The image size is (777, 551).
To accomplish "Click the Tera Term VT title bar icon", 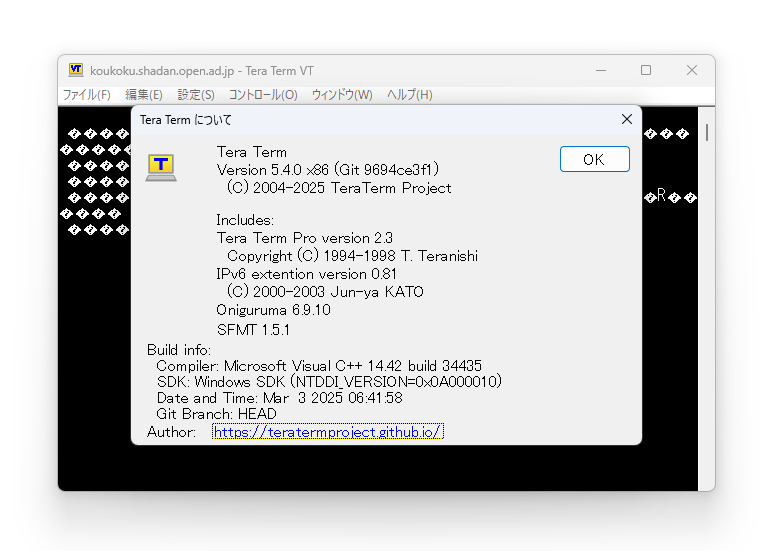I will tap(76, 70).
